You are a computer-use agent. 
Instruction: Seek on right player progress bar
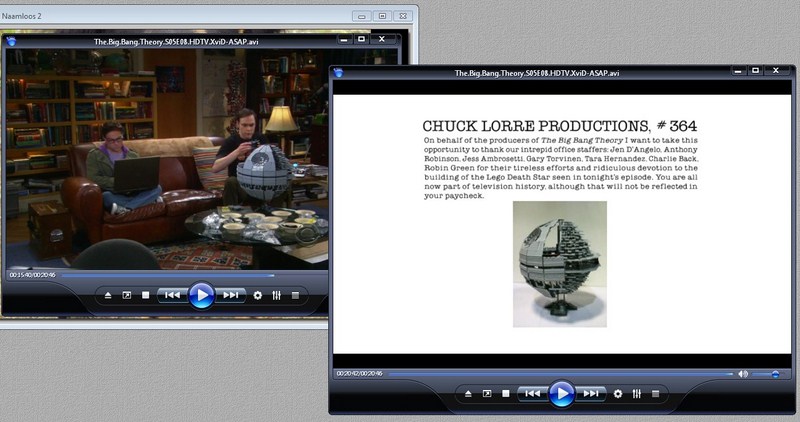tap(561, 374)
